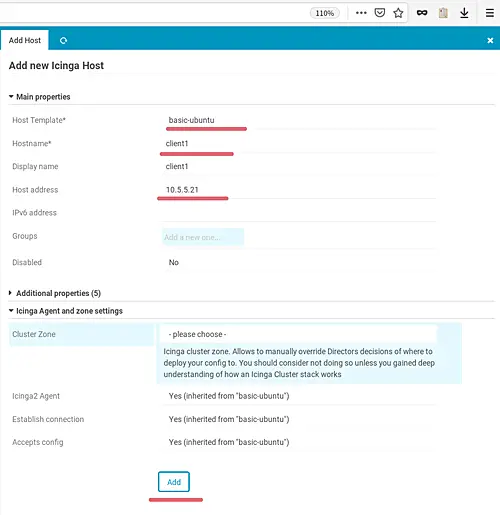Click the Establish connection label

pos(48,419)
